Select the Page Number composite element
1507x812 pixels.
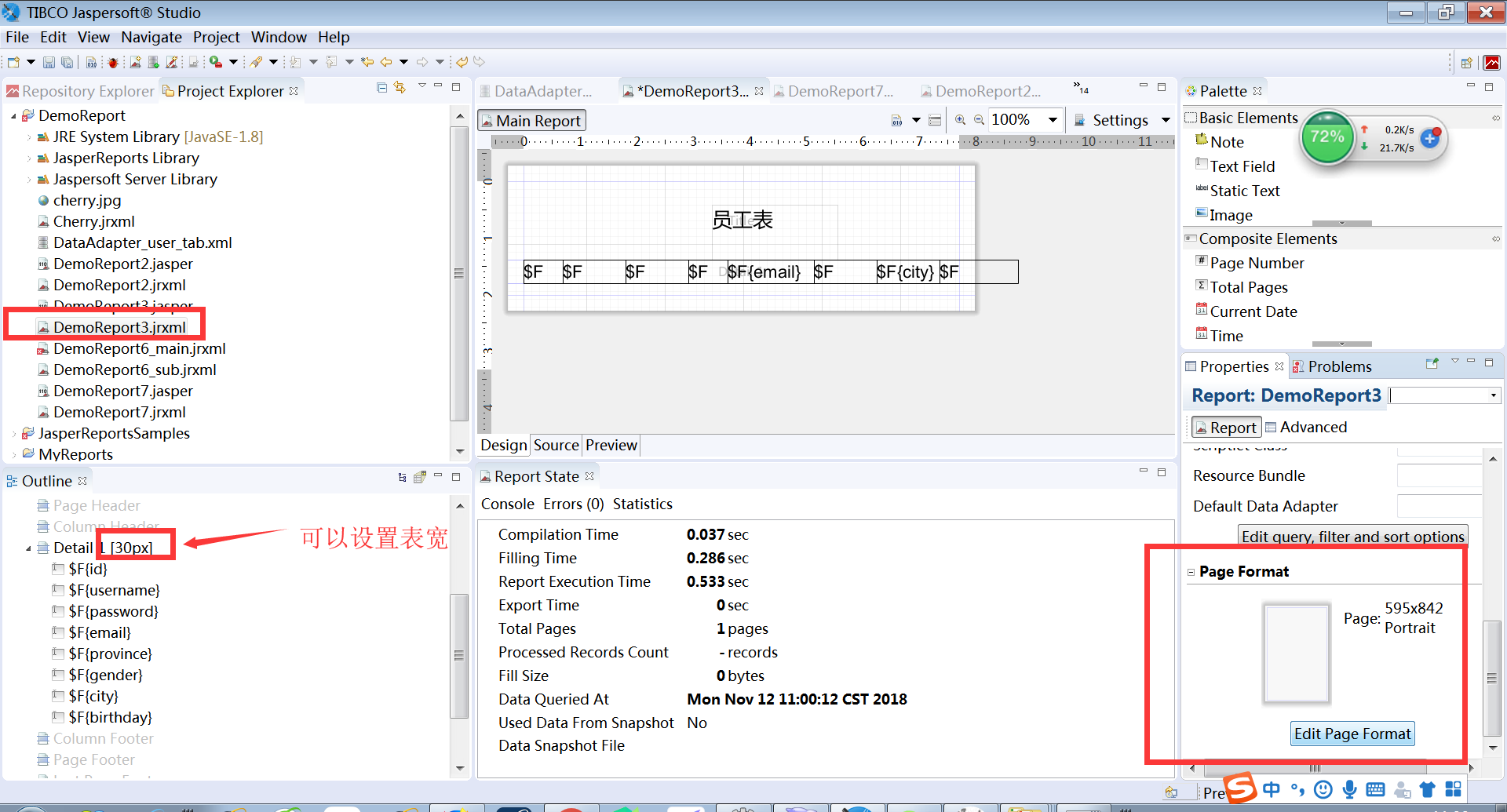(1250, 263)
